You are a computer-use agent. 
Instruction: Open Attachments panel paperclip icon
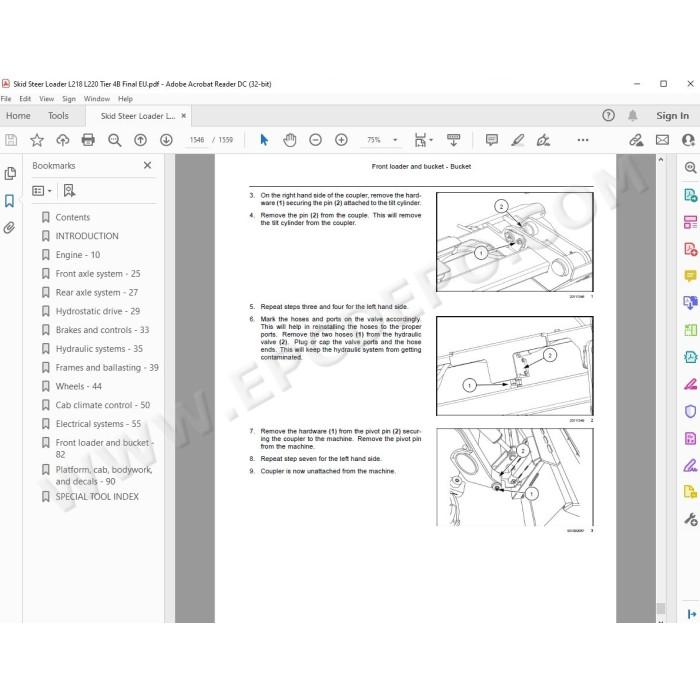(x=9, y=228)
